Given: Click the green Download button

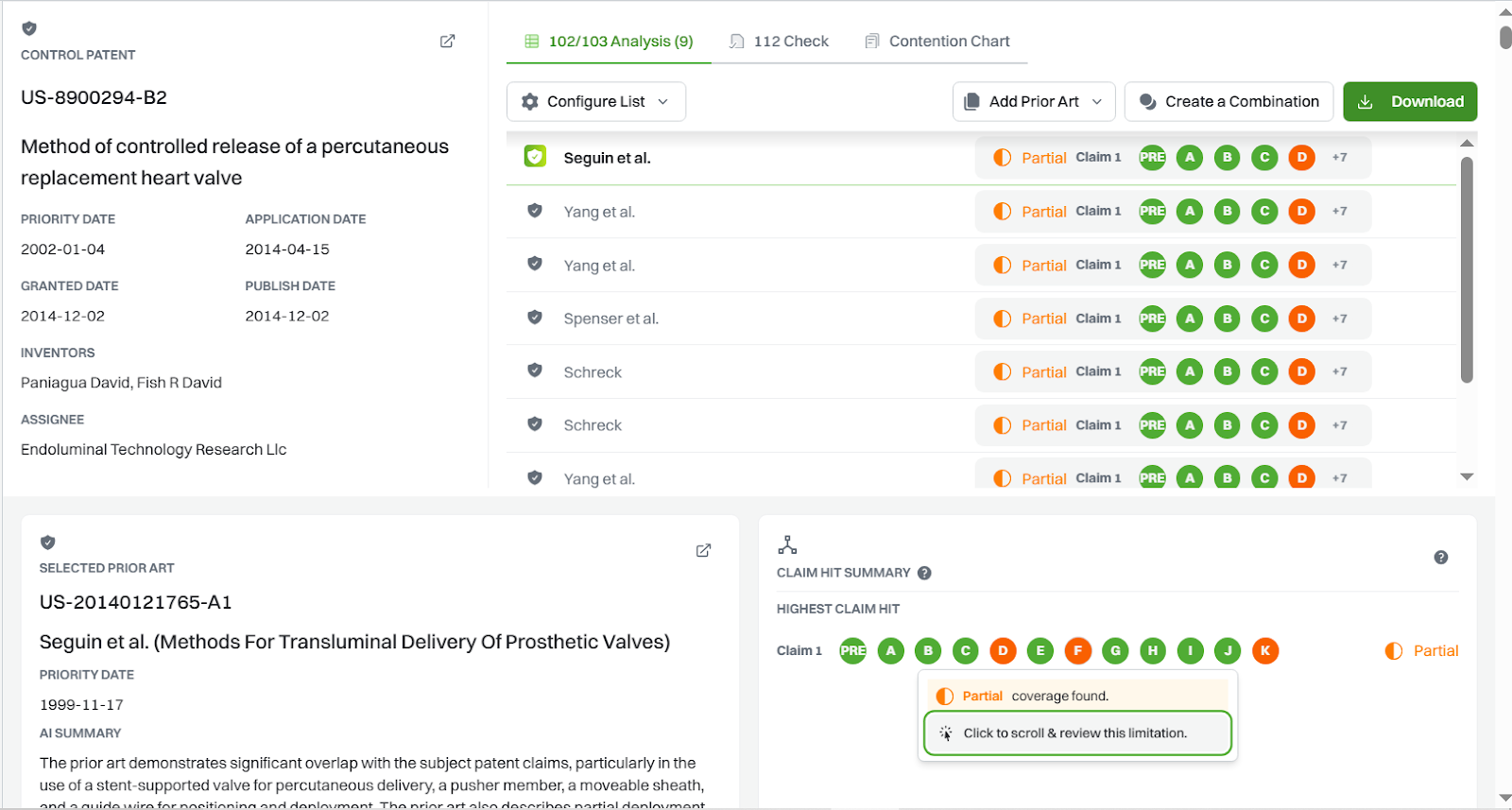Looking at the screenshot, I should (x=1409, y=102).
